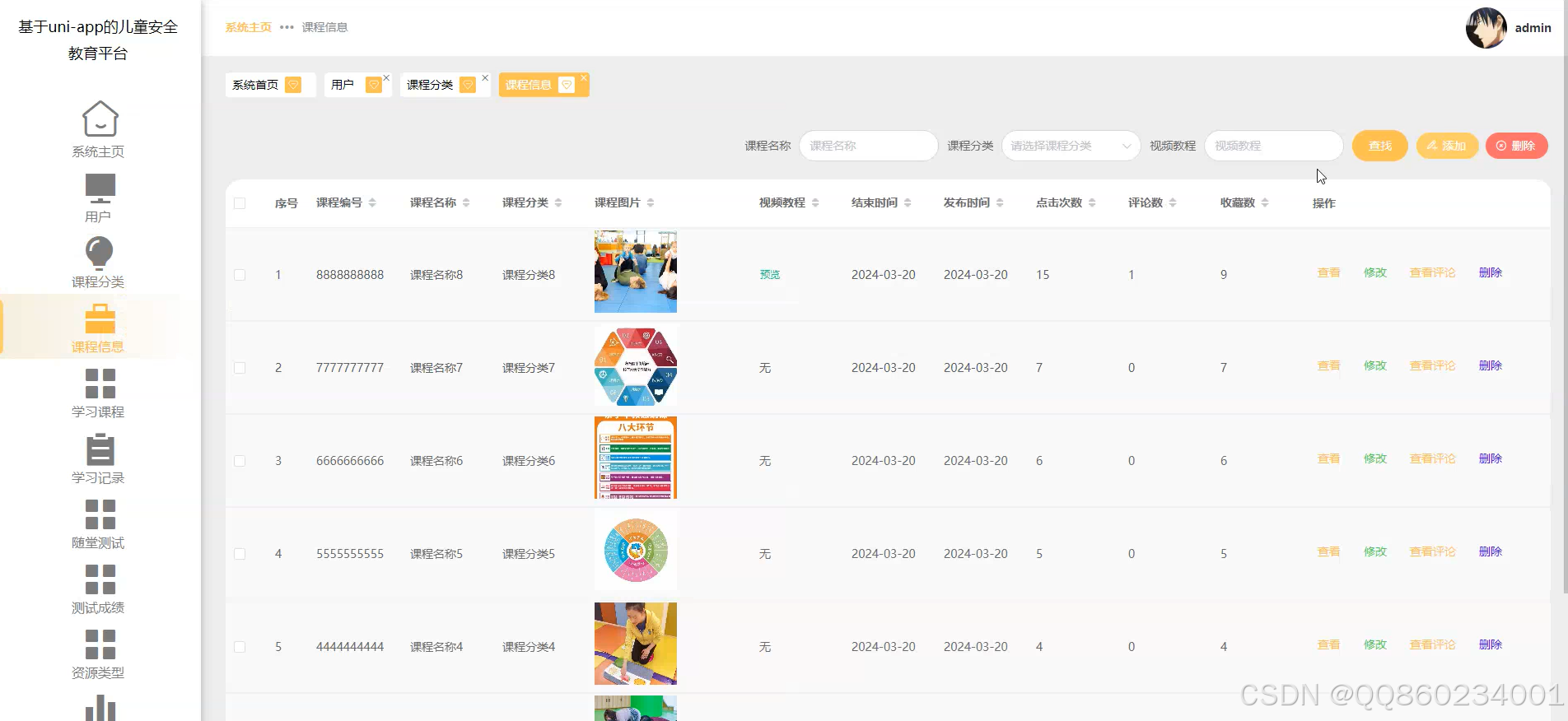Click 修改 for course 4444444444

pyautogui.click(x=1375, y=644)
